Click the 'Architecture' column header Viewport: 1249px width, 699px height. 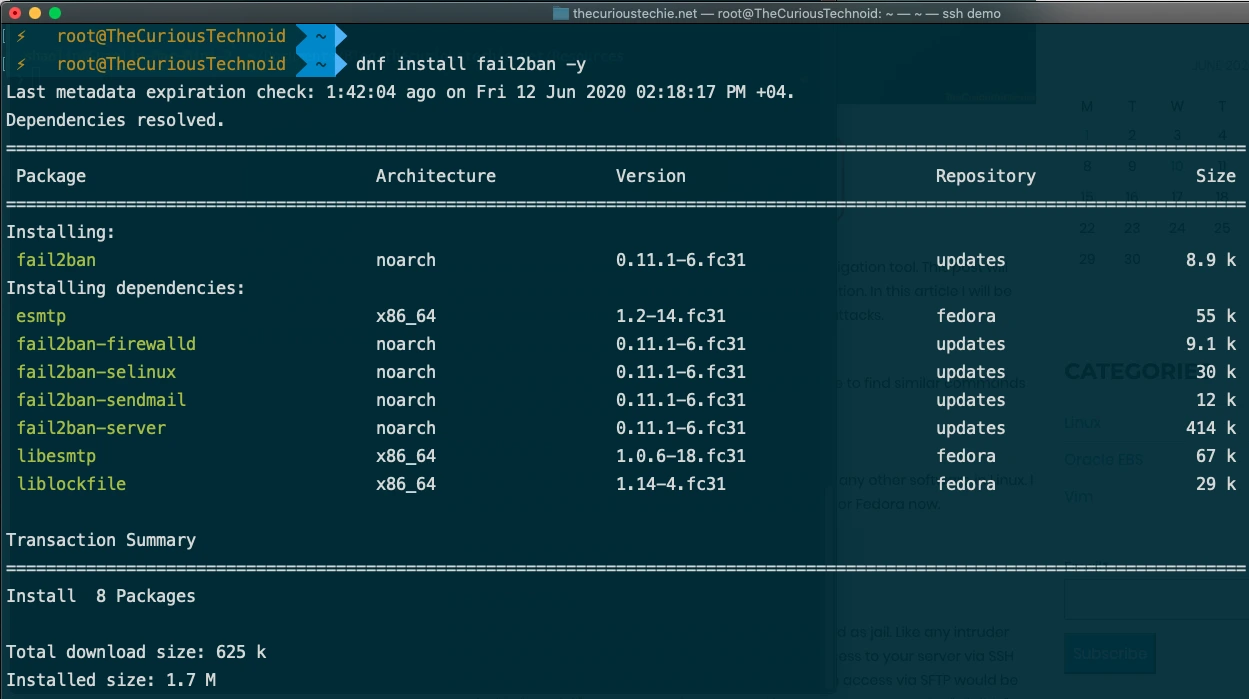[436, 176]
